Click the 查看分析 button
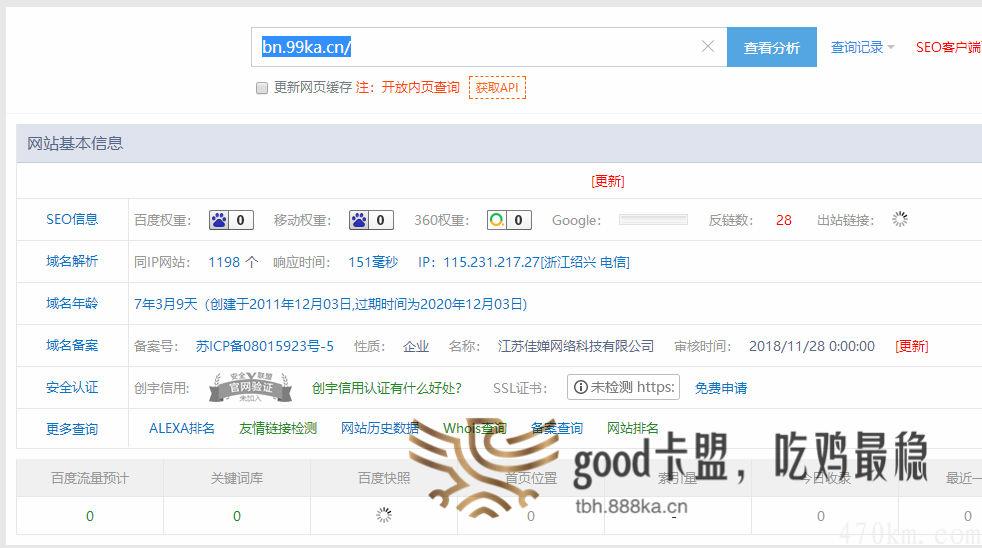The image size is (982, 548). click(x=772, y=47)
